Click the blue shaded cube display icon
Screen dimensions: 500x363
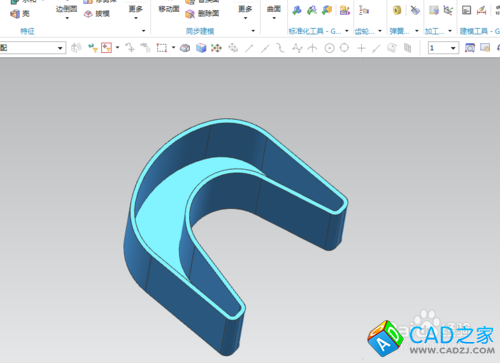pos(201,48)
